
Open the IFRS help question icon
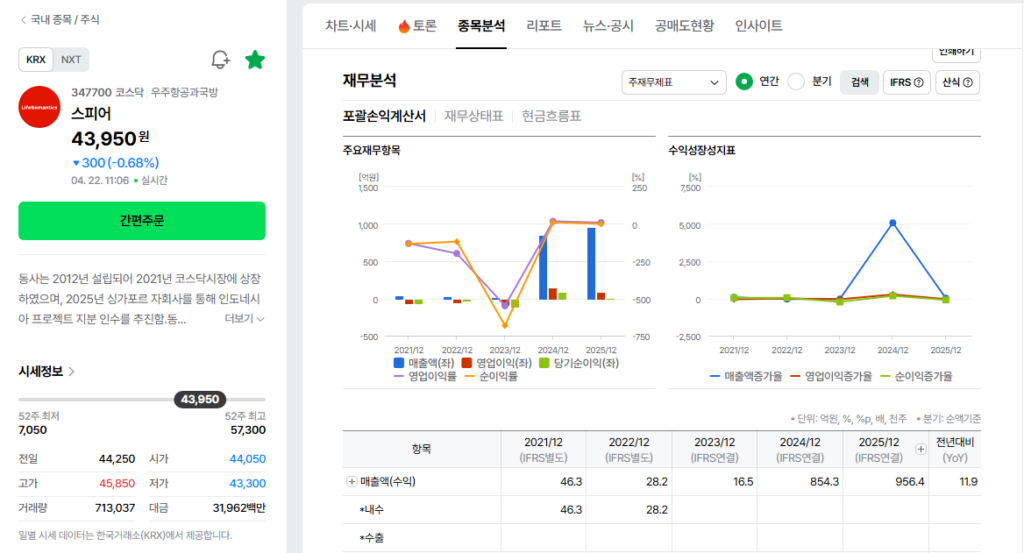click(x=919, y=82)
